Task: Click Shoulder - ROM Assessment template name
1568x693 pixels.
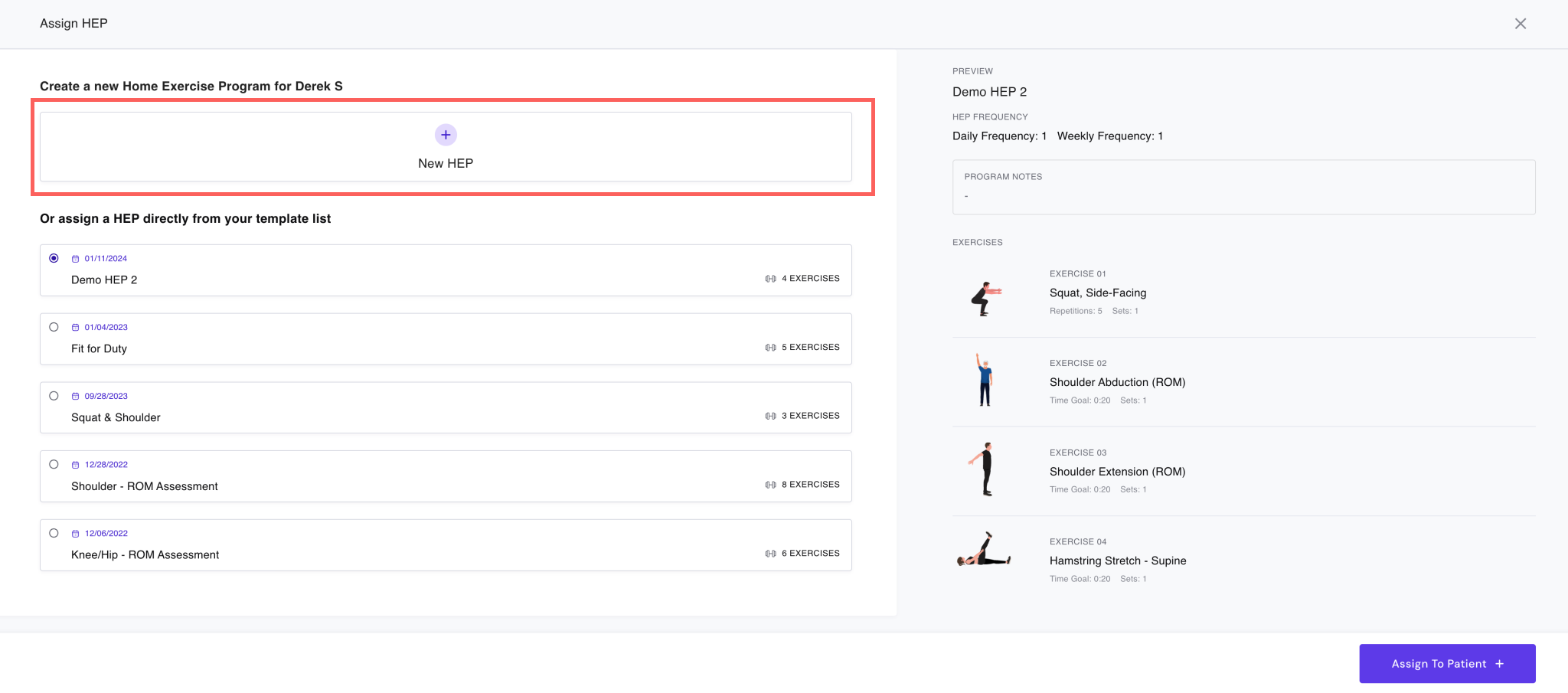Action: [x=145, y=486]
